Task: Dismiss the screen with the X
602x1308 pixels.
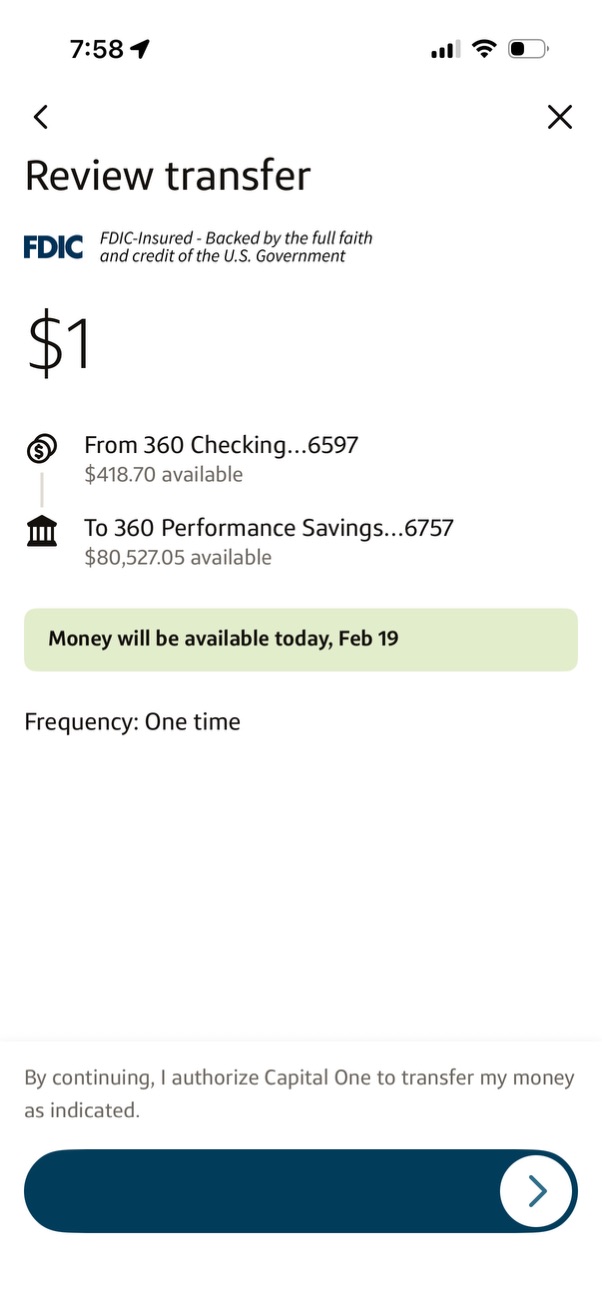Action: click(559, 117)
